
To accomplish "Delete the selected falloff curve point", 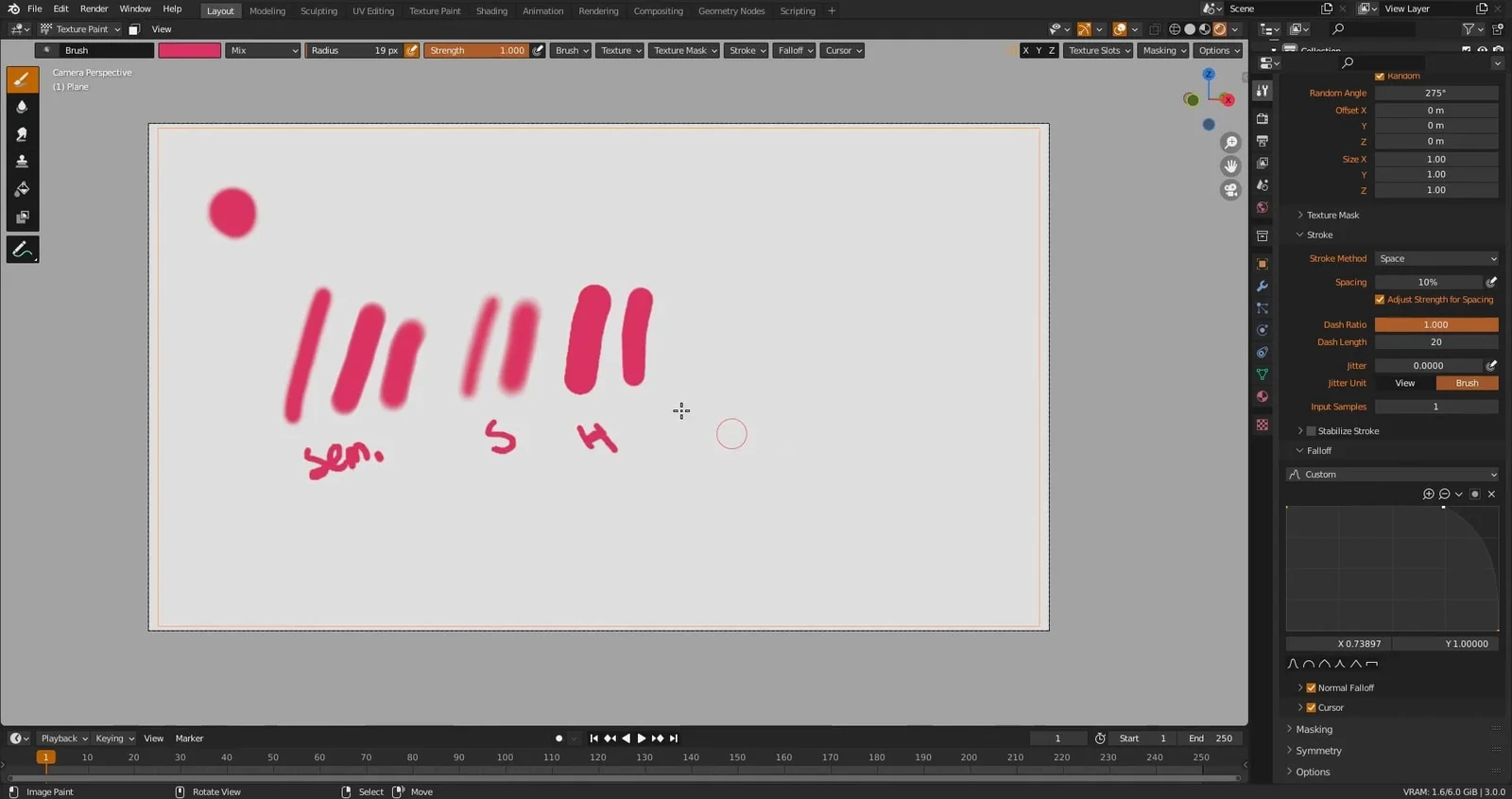I will [1492, 495].
